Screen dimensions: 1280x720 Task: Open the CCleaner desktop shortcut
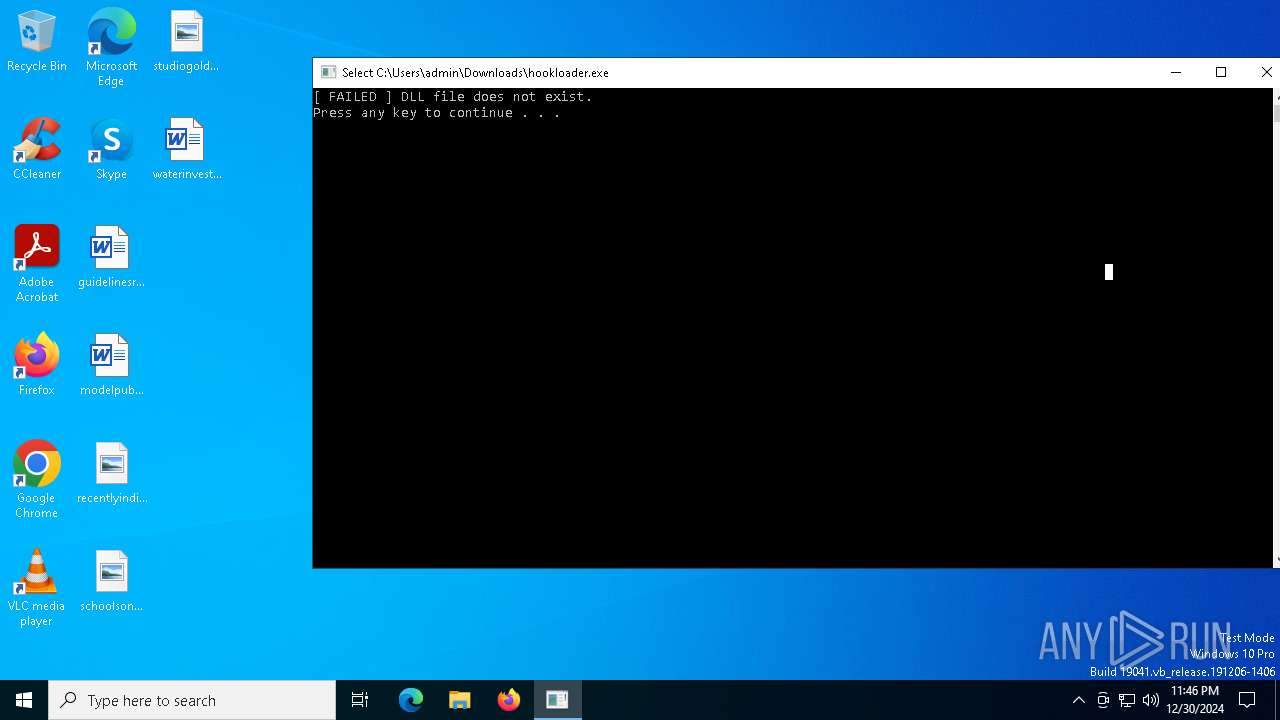click(x=37, y=150)
